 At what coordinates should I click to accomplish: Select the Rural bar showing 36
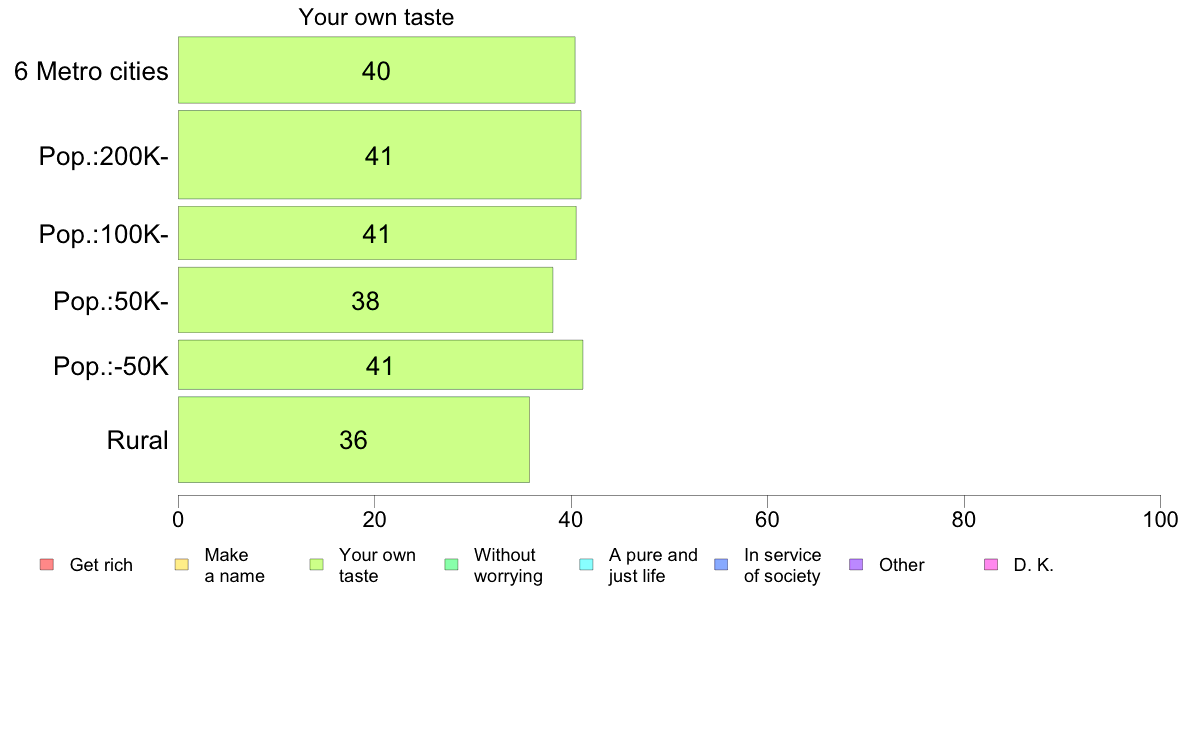point(354,439)
